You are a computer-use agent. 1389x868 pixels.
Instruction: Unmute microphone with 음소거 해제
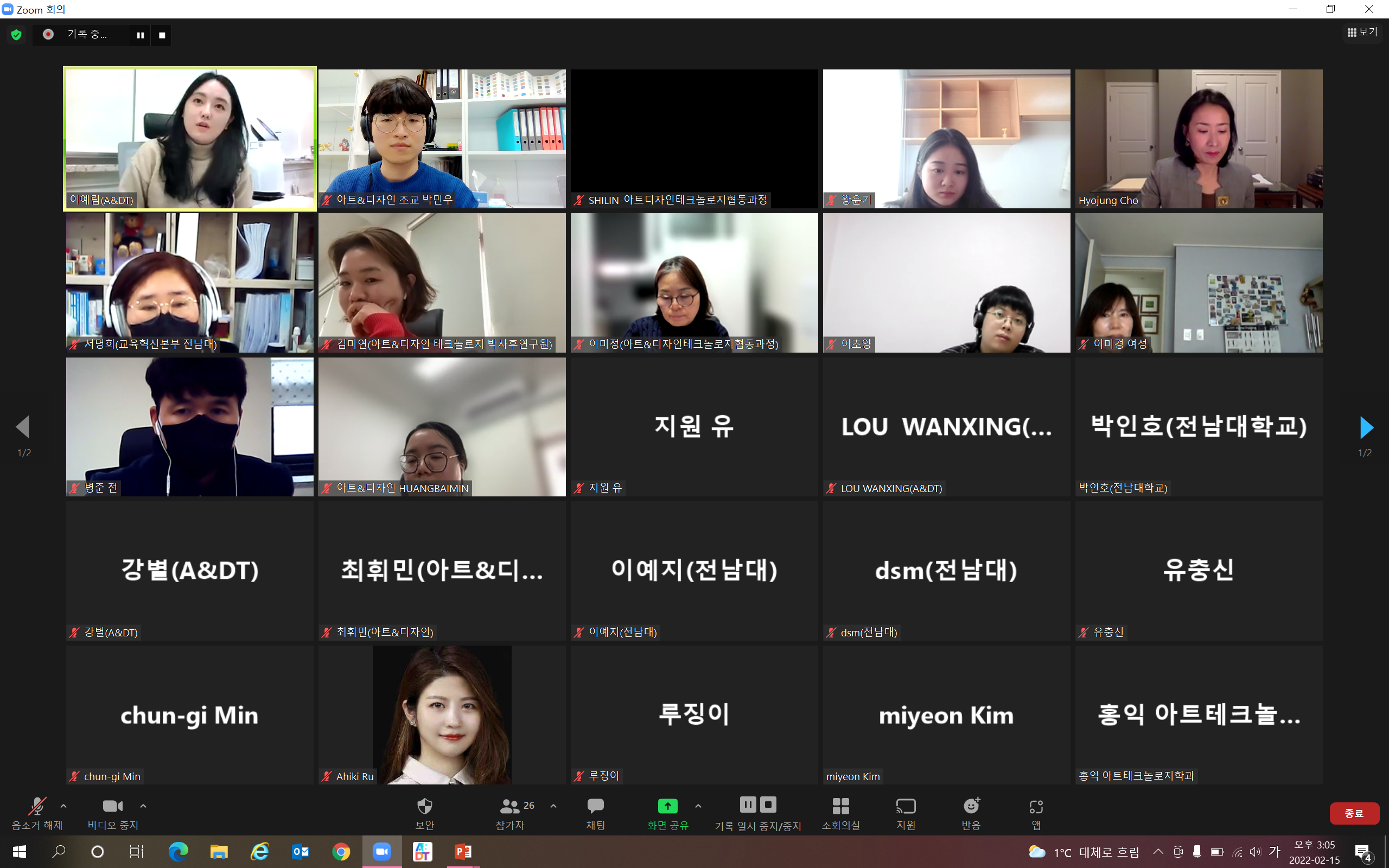click(37, 807)
